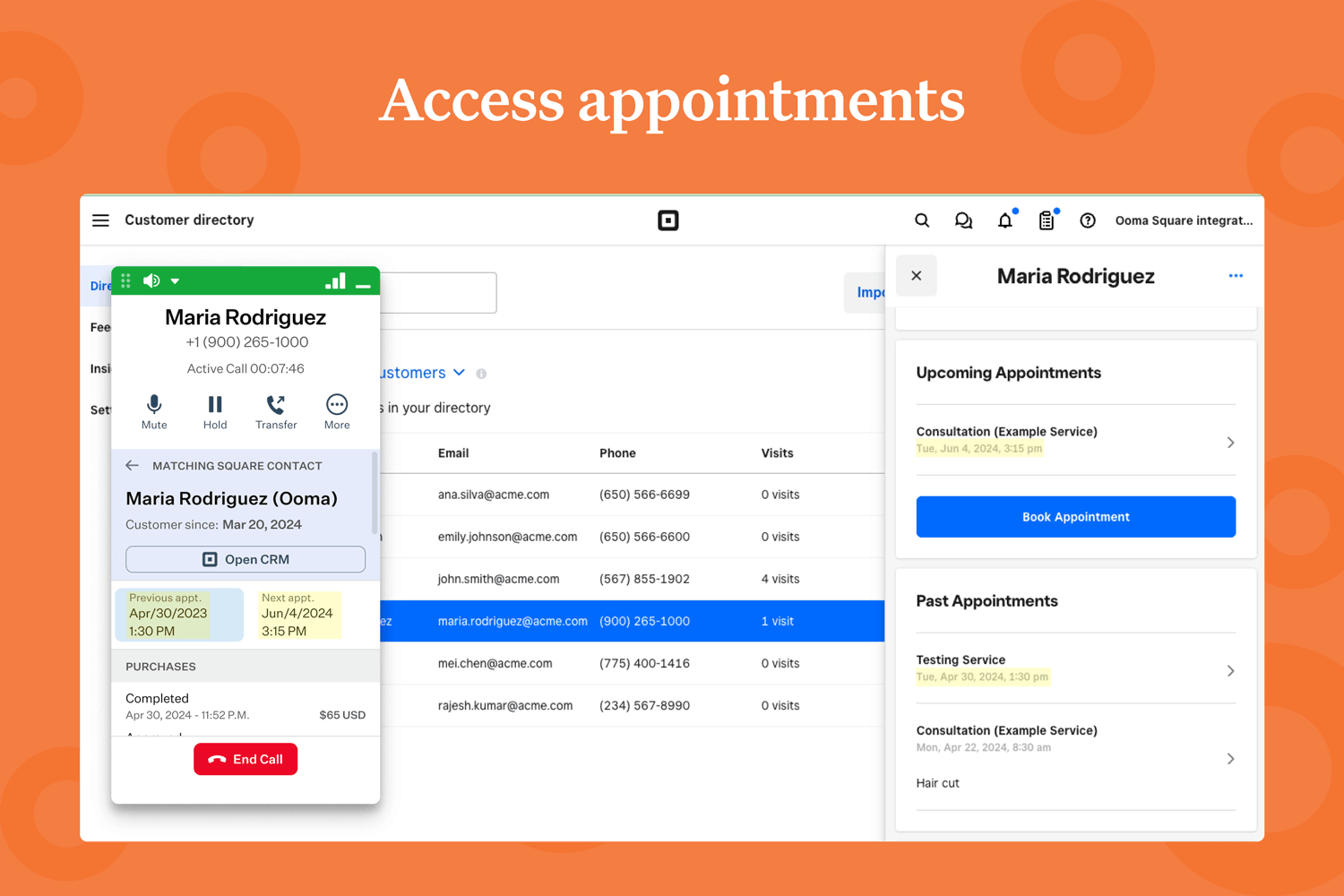The height and width of the screenshot is (896, 1344).
Task: Open the messages chat icon
Action: click(963, 220)
